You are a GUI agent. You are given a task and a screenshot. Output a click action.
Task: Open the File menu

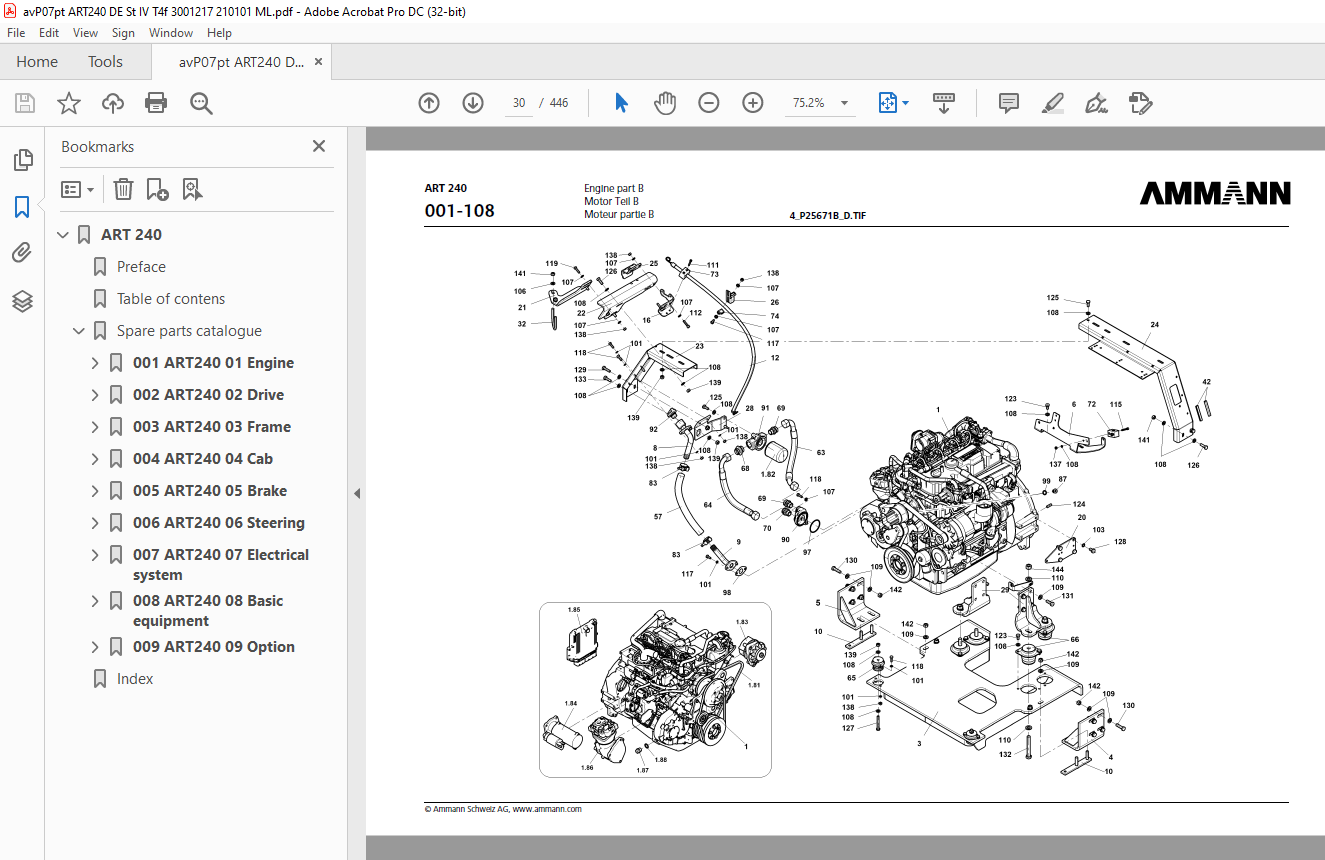coord(16,33)
